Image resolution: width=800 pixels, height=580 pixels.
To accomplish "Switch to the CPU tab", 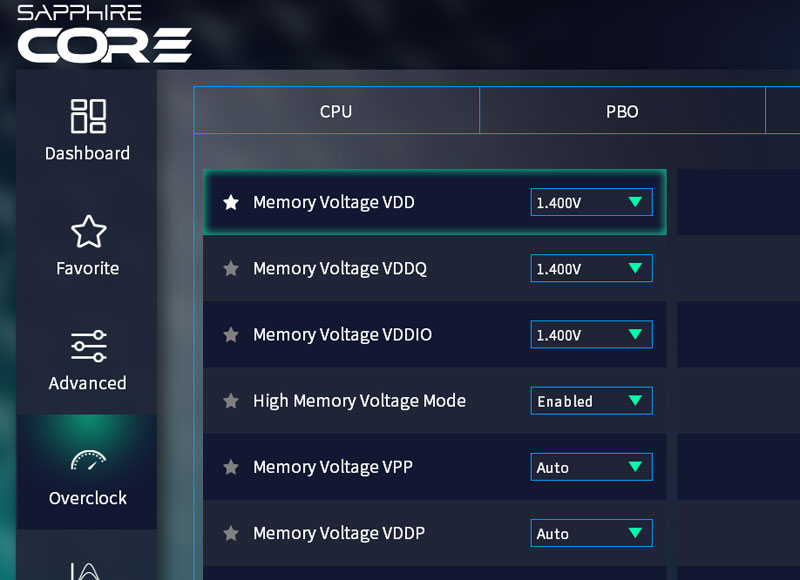I will point(336,111).
